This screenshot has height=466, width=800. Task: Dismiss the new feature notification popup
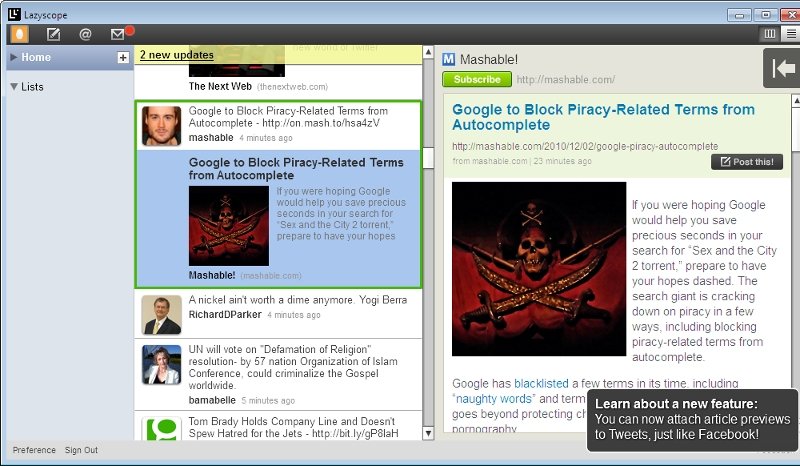[x=692, y=420]
